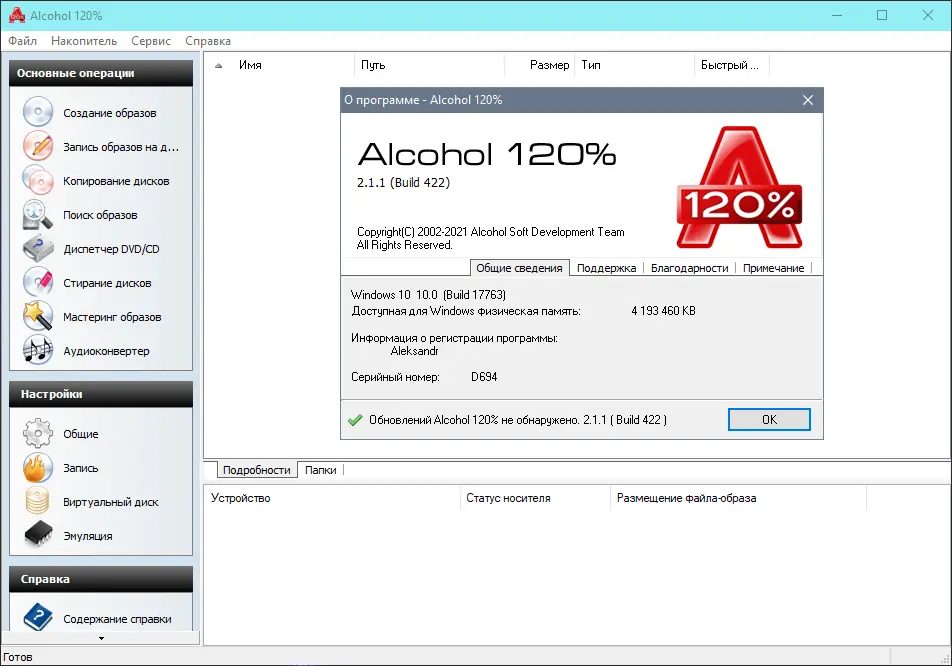Confirm the About dialog with OK
The width and height of the screenshot is (952, 666).
769,419
